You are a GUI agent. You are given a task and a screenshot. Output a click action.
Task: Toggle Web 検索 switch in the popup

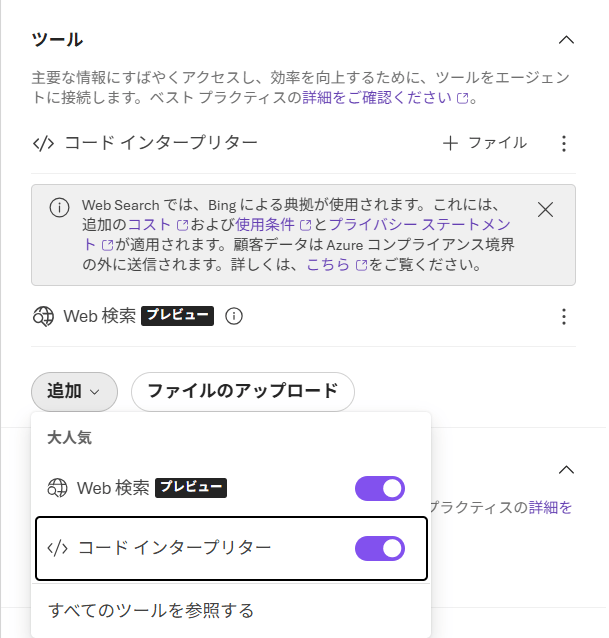click(x=380, y=488)
